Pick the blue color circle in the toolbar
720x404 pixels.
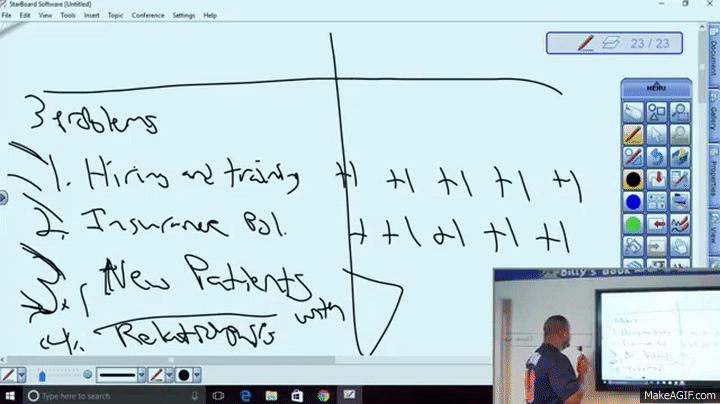pos(632,202)
